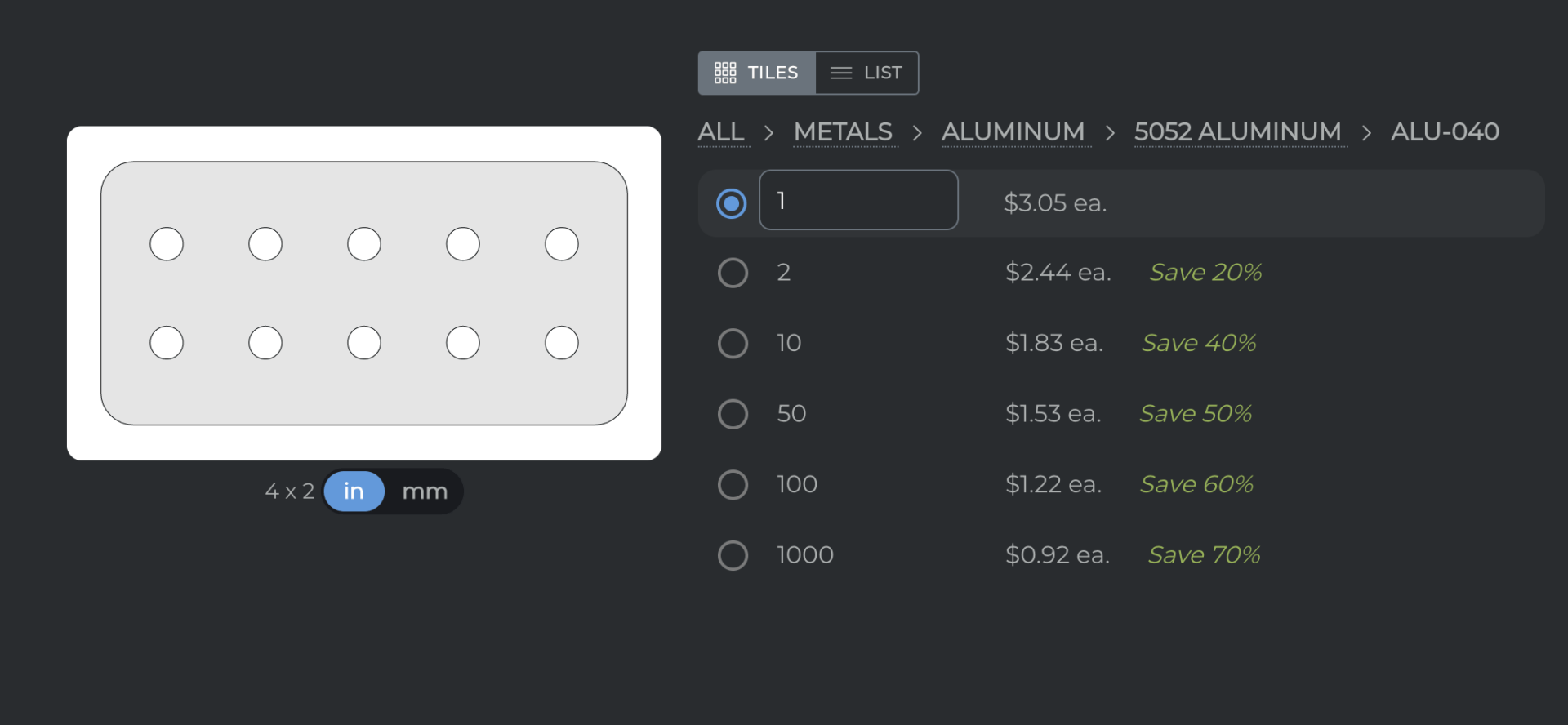The width and height of the screenshot is (1568, 725).
Task: Switch to TILES view
Action: click(x=756, y=73)
